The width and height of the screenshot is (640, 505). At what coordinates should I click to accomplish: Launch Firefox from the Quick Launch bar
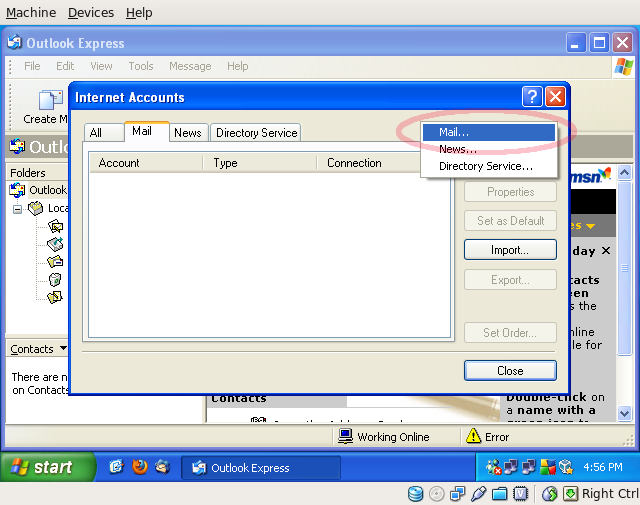click(140, 467)
